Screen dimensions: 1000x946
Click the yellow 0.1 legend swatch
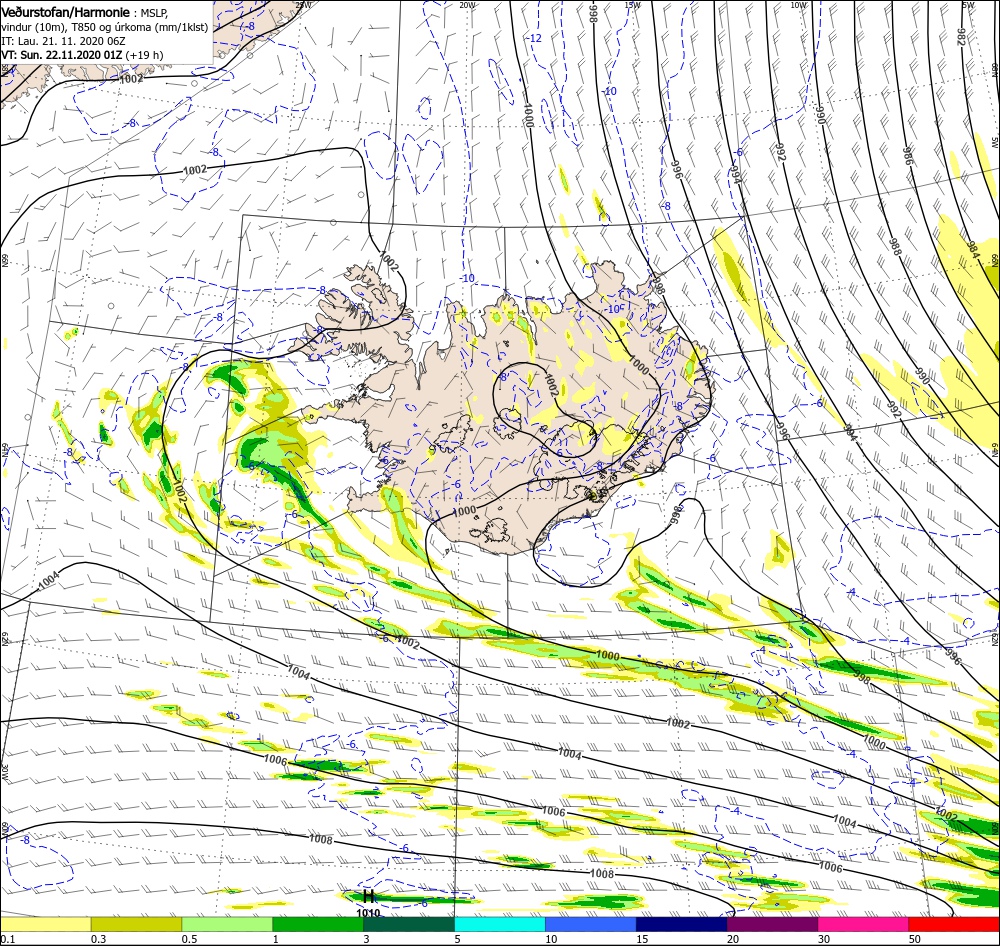pos(46,924)
